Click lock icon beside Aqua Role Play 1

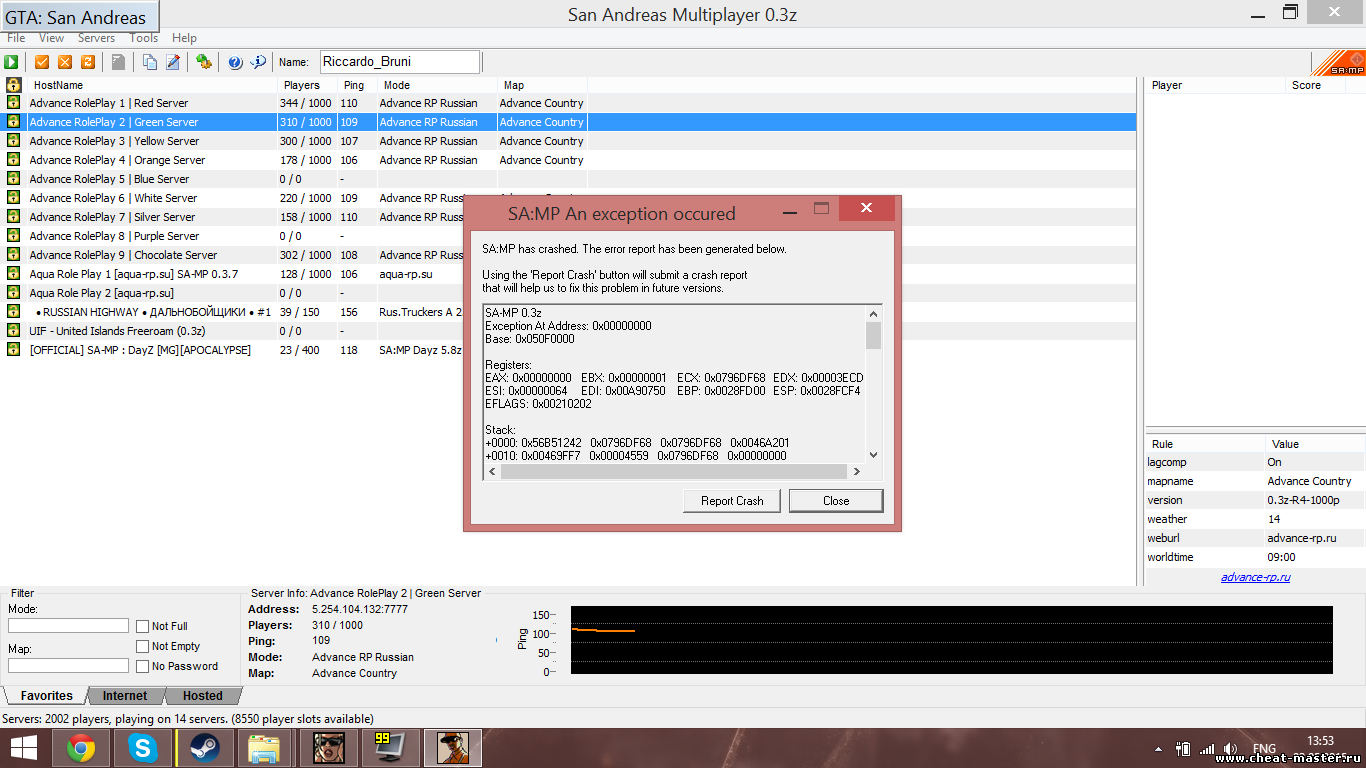(14, 274)
